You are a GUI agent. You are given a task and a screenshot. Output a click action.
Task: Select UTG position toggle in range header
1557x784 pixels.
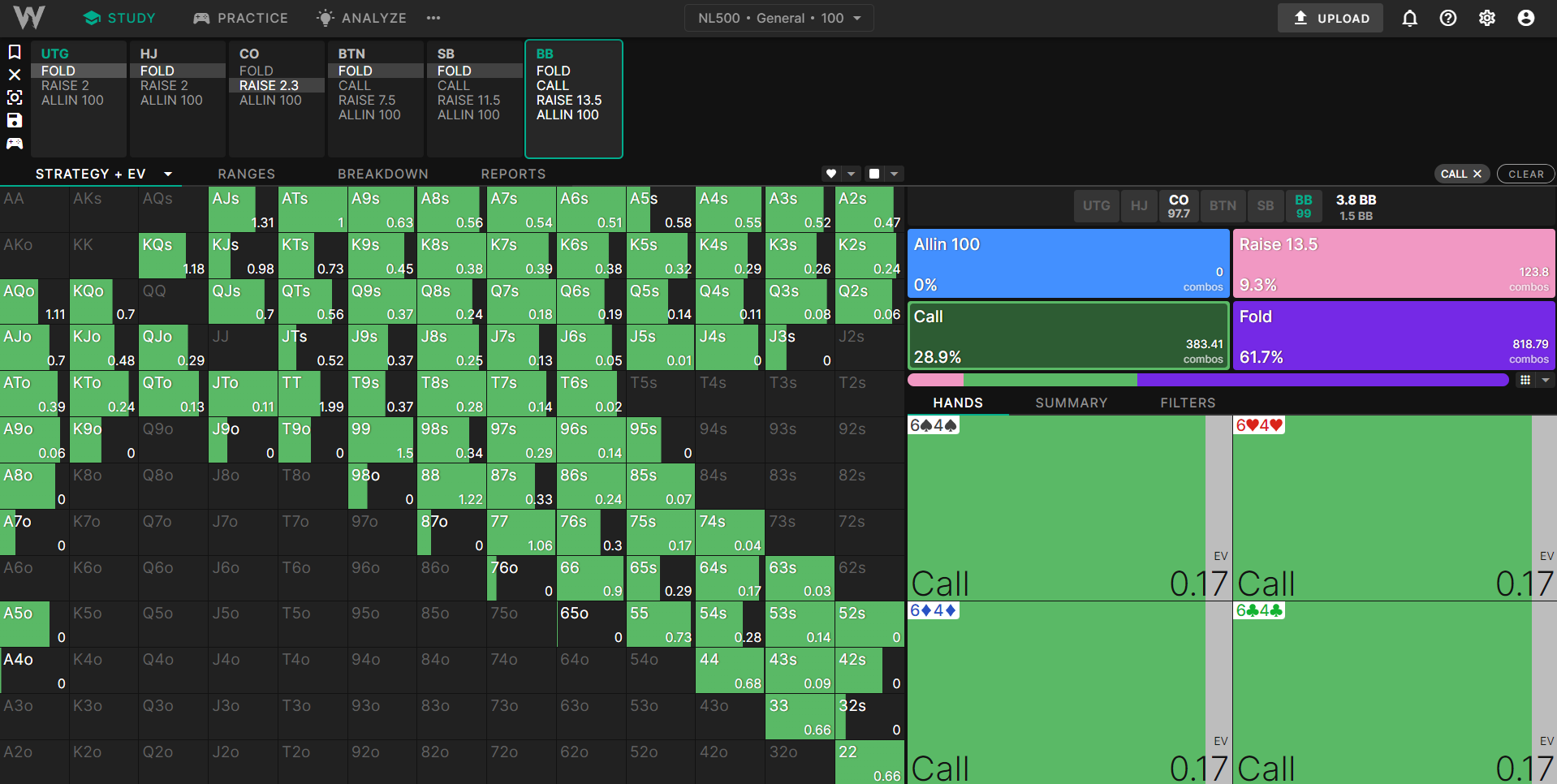[1096, 206]
